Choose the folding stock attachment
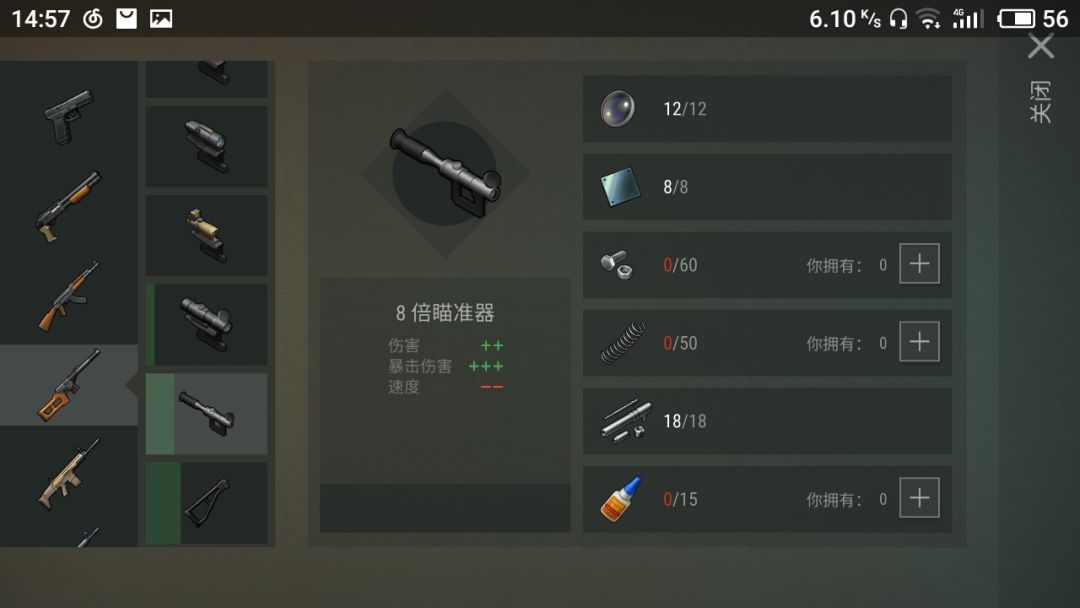The height and width of the screenshot is (608, 1080). tap(207, 503)
